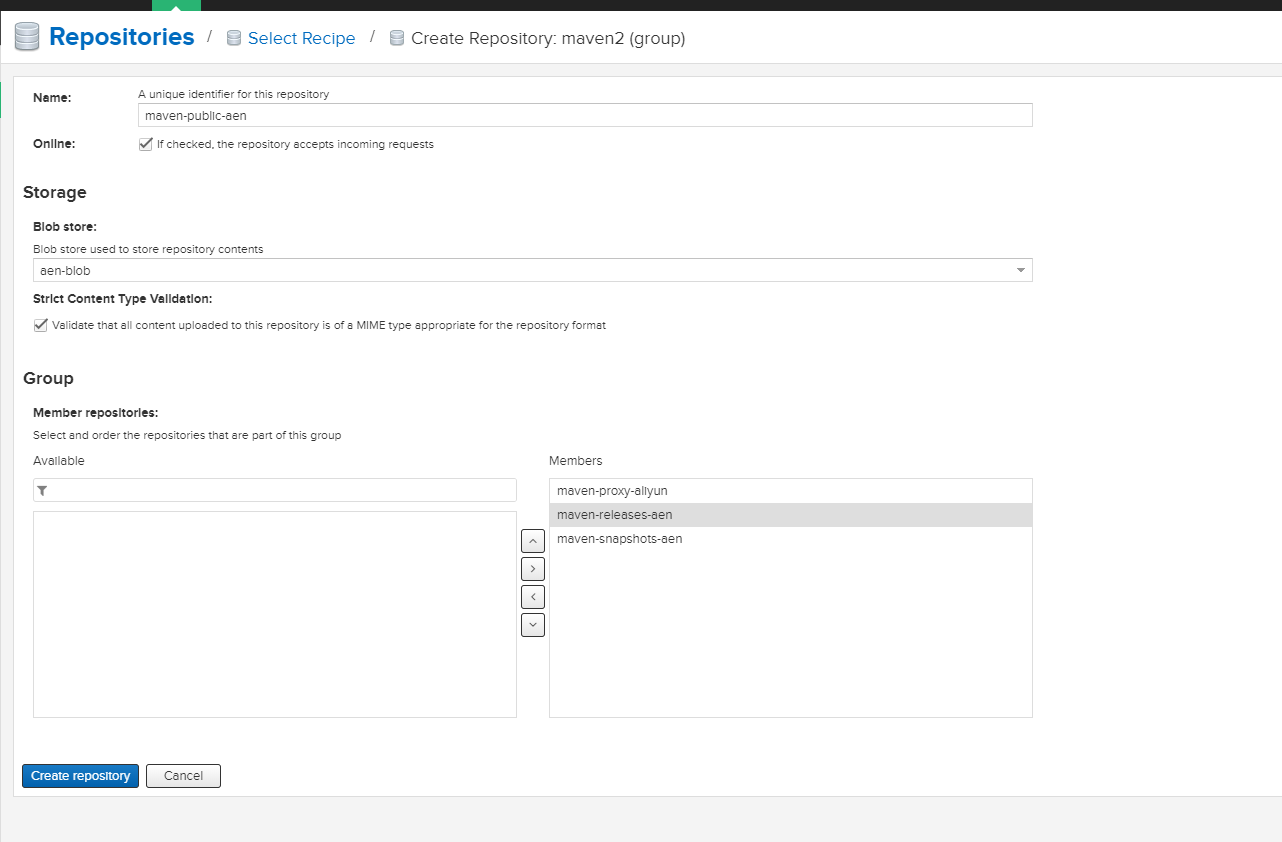Move selected member up with the up arrow
1282x842 pixels.
(x=533, y=541)
